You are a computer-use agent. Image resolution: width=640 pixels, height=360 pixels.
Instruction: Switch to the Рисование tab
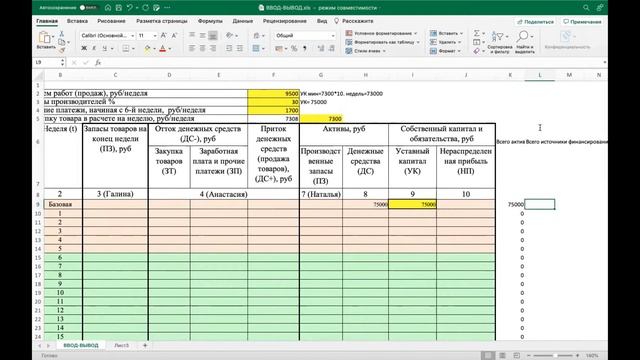pyautogui.click(x=111, y=21)
